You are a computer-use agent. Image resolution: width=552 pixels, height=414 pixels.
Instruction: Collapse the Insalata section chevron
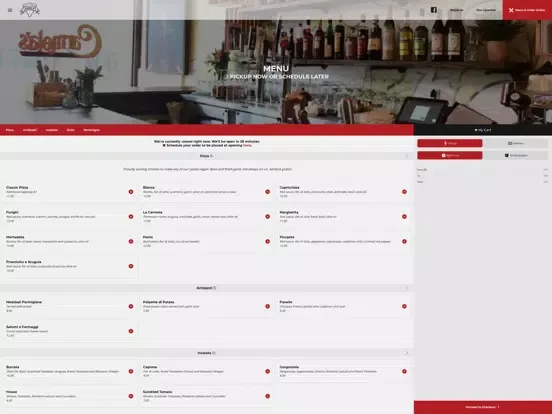pyautogui.click(x=407, y=353)
